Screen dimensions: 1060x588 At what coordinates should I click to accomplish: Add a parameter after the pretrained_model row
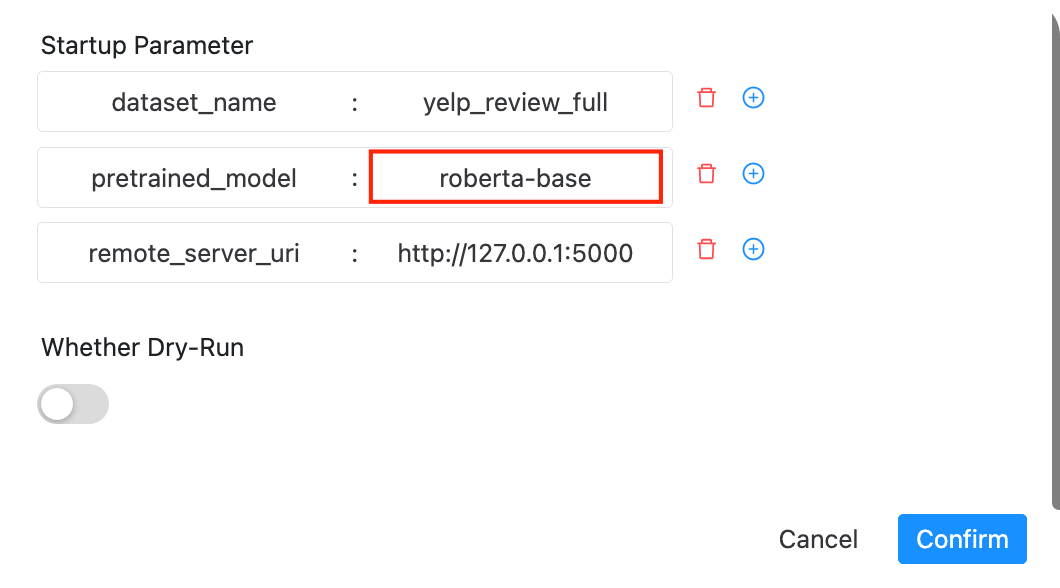[x=753, y=174]
